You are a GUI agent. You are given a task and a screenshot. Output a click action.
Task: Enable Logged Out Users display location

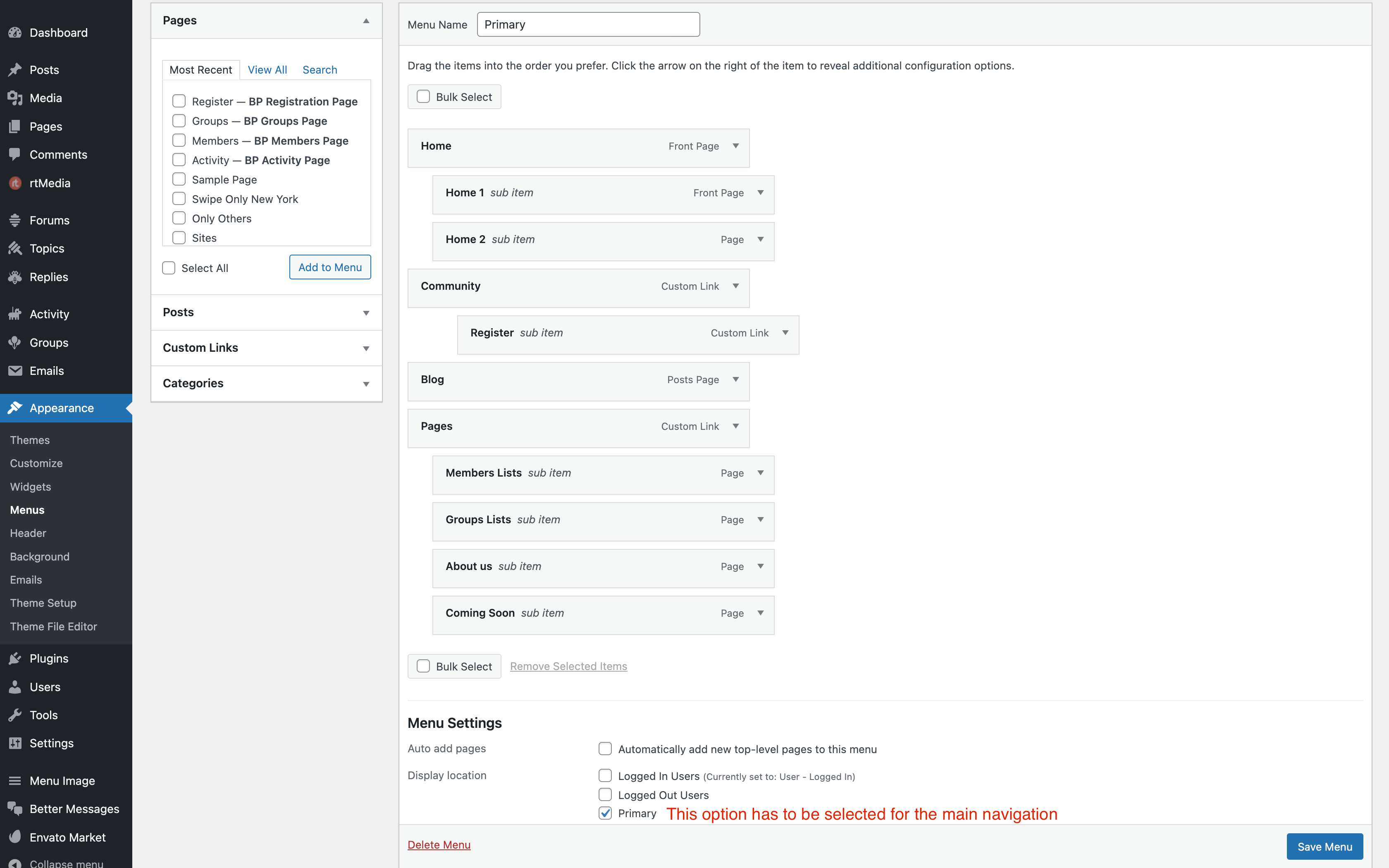pos(605,794)
